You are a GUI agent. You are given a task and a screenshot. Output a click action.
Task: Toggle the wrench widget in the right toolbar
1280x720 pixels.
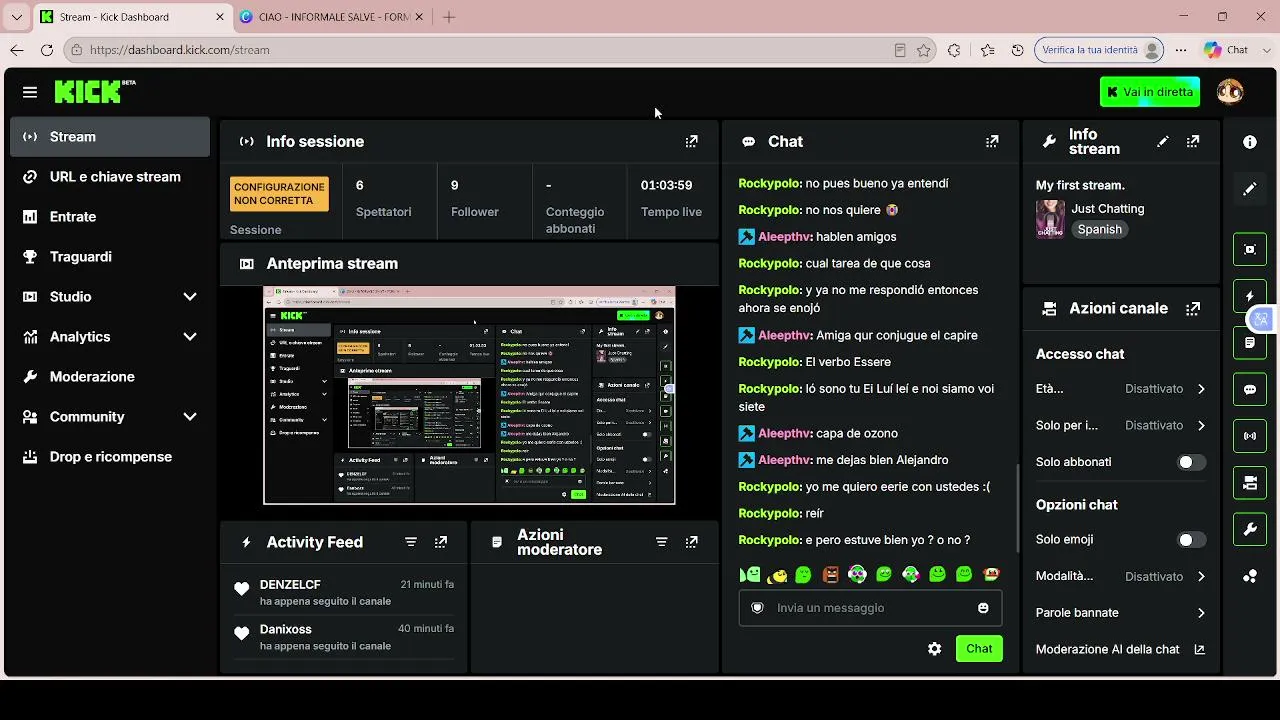coord(1250,530)
